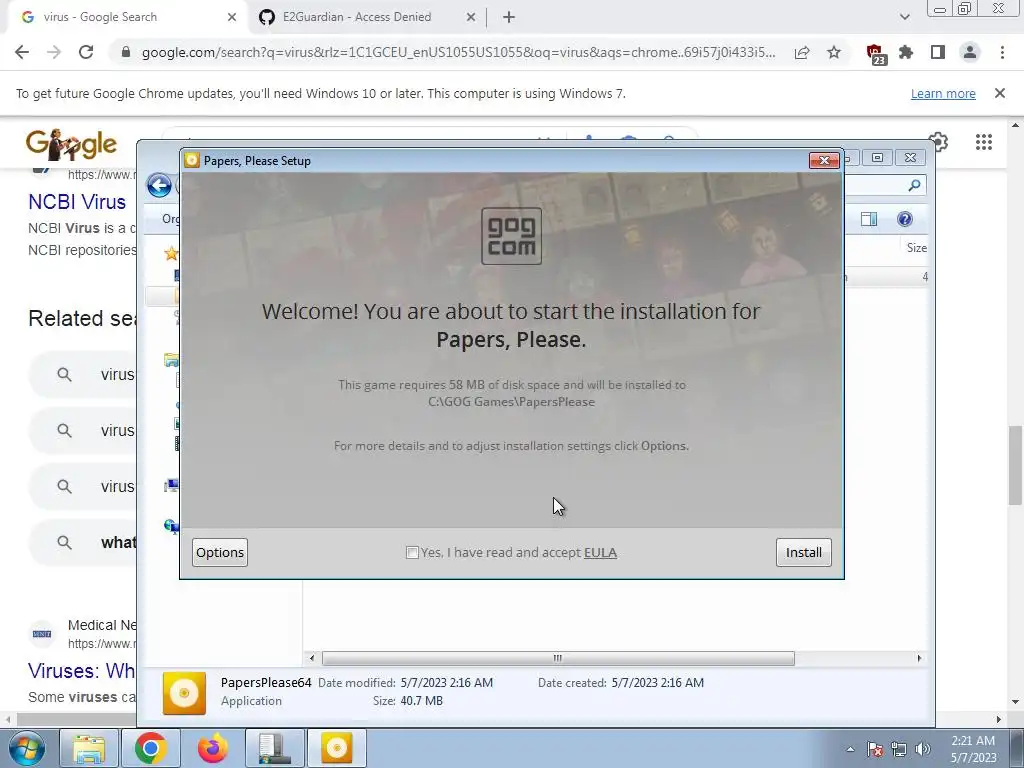Sort by the Size column header in Explorer
Image resolution: width=1024 pixels, height=768 pixels.
pyautogui.click(x=916, y=248)
